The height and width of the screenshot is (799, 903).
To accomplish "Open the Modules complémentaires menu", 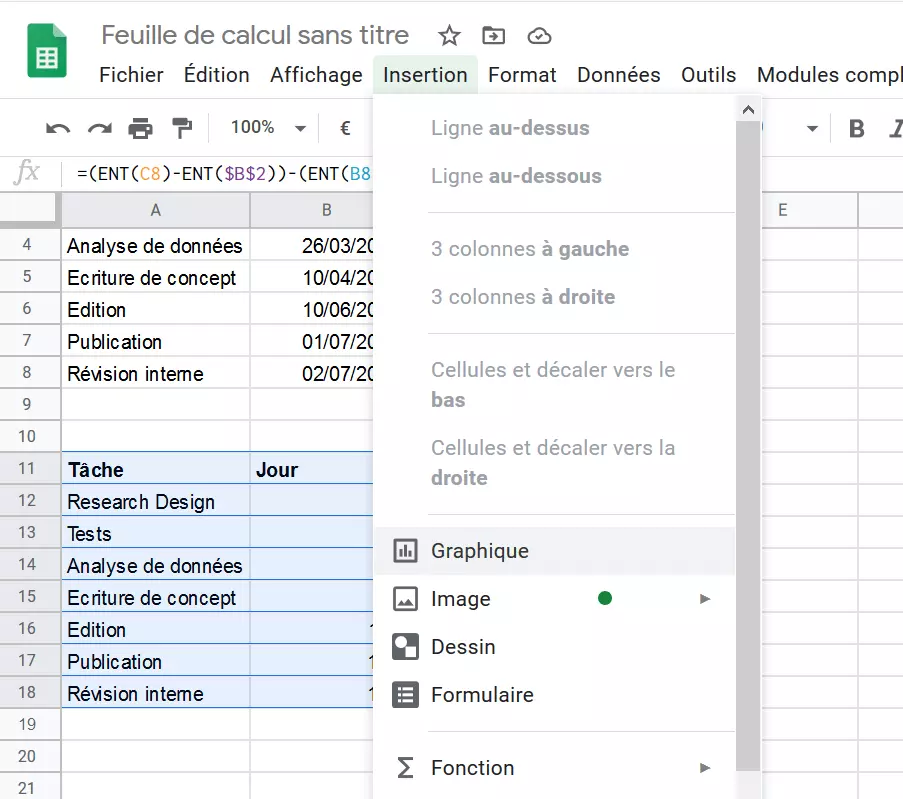I will pyautogui.click(x=829, y=75).
